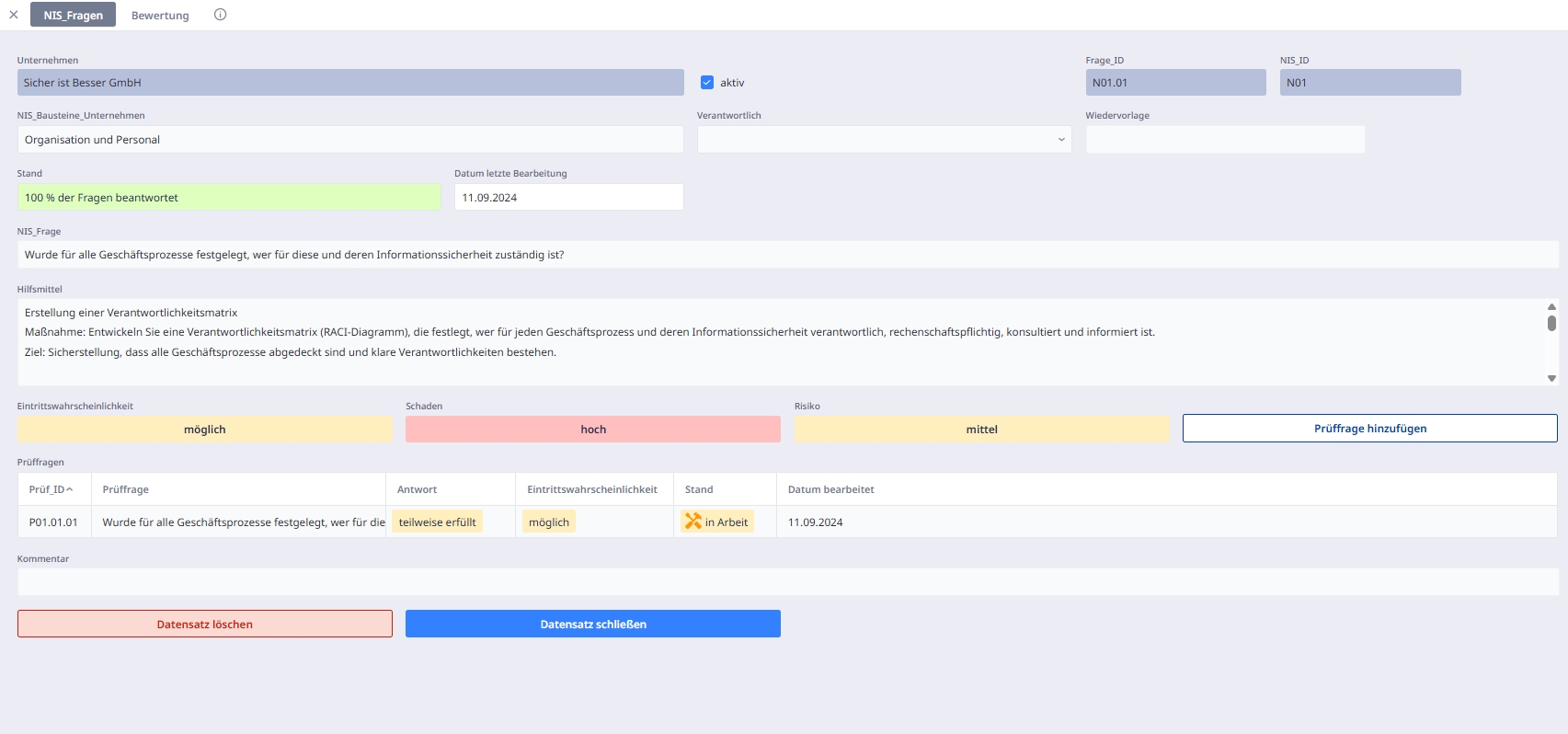Screen dimensions: 1568x734
Task: Click the X icon at top left
Action: (14, 15)
